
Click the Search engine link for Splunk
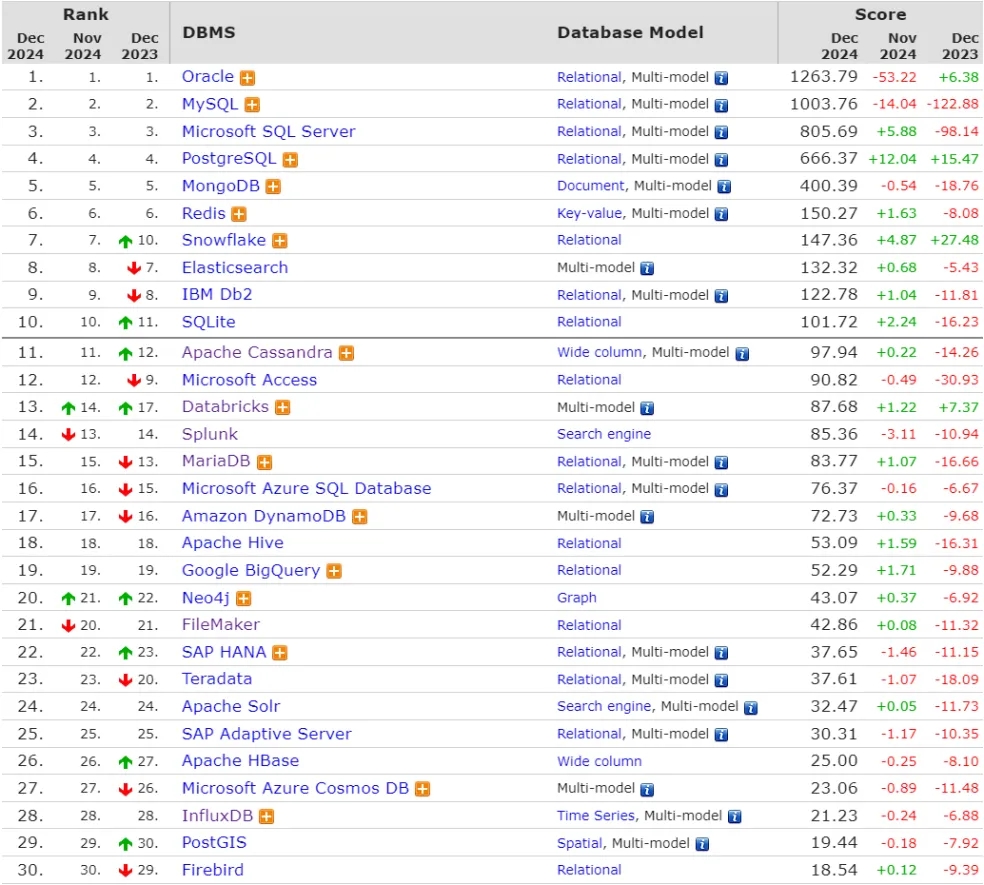[603, 434]
